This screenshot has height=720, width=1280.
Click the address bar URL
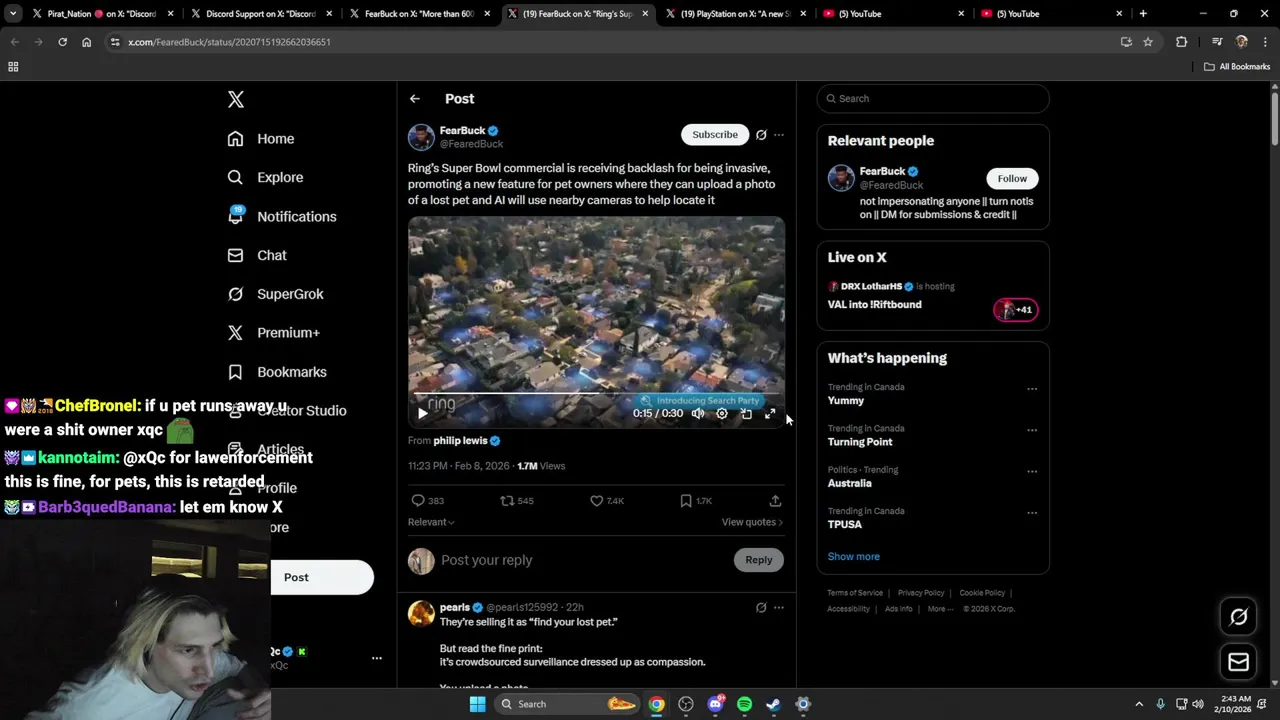(229, 42)
